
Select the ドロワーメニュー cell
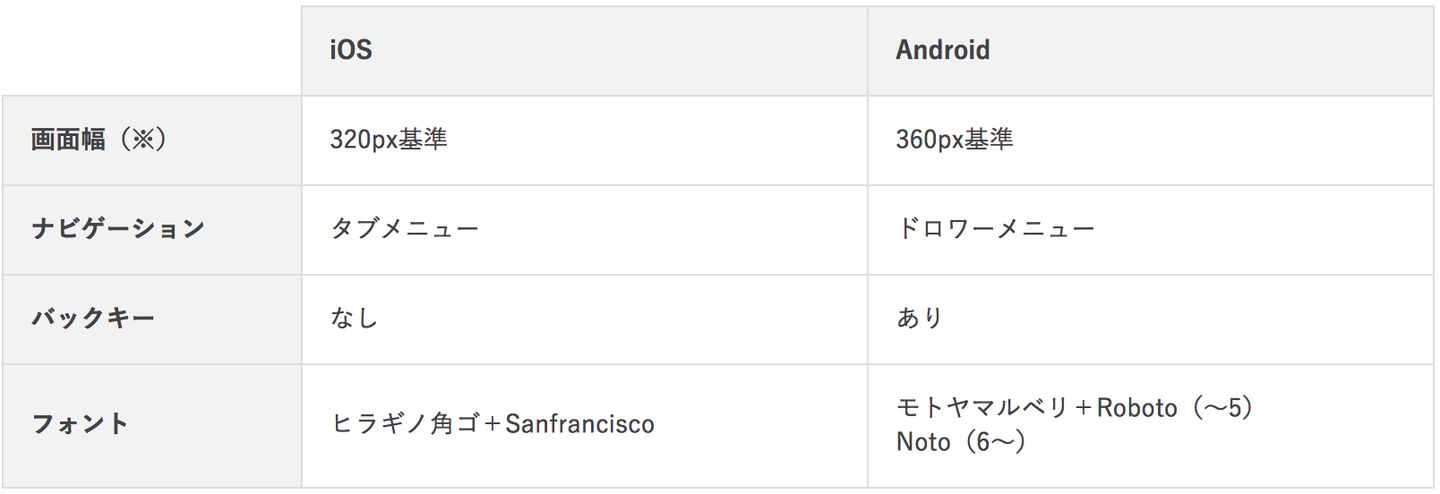995,228
